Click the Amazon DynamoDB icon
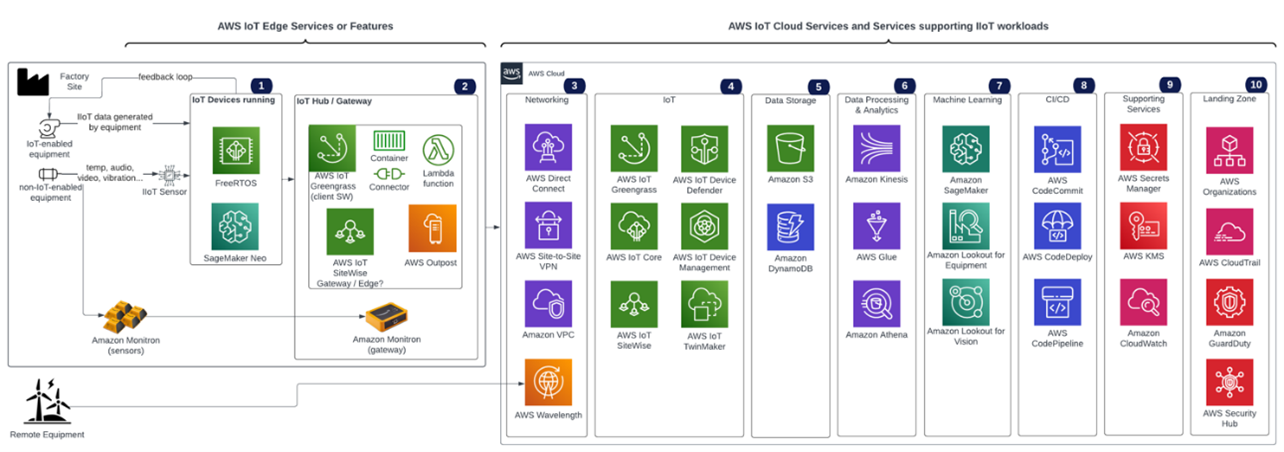 click(791, 228)
